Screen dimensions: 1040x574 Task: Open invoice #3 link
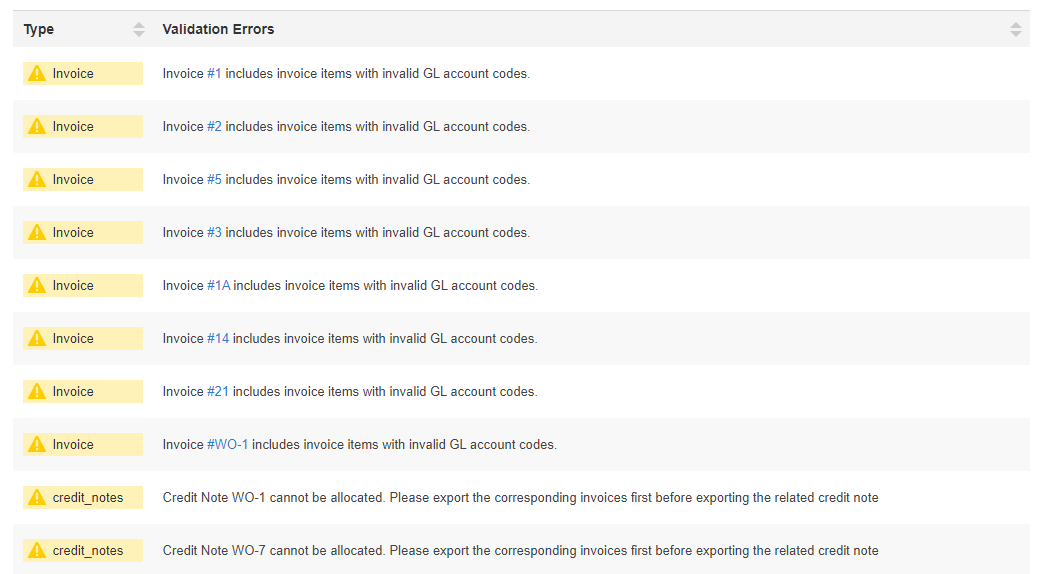214,232
